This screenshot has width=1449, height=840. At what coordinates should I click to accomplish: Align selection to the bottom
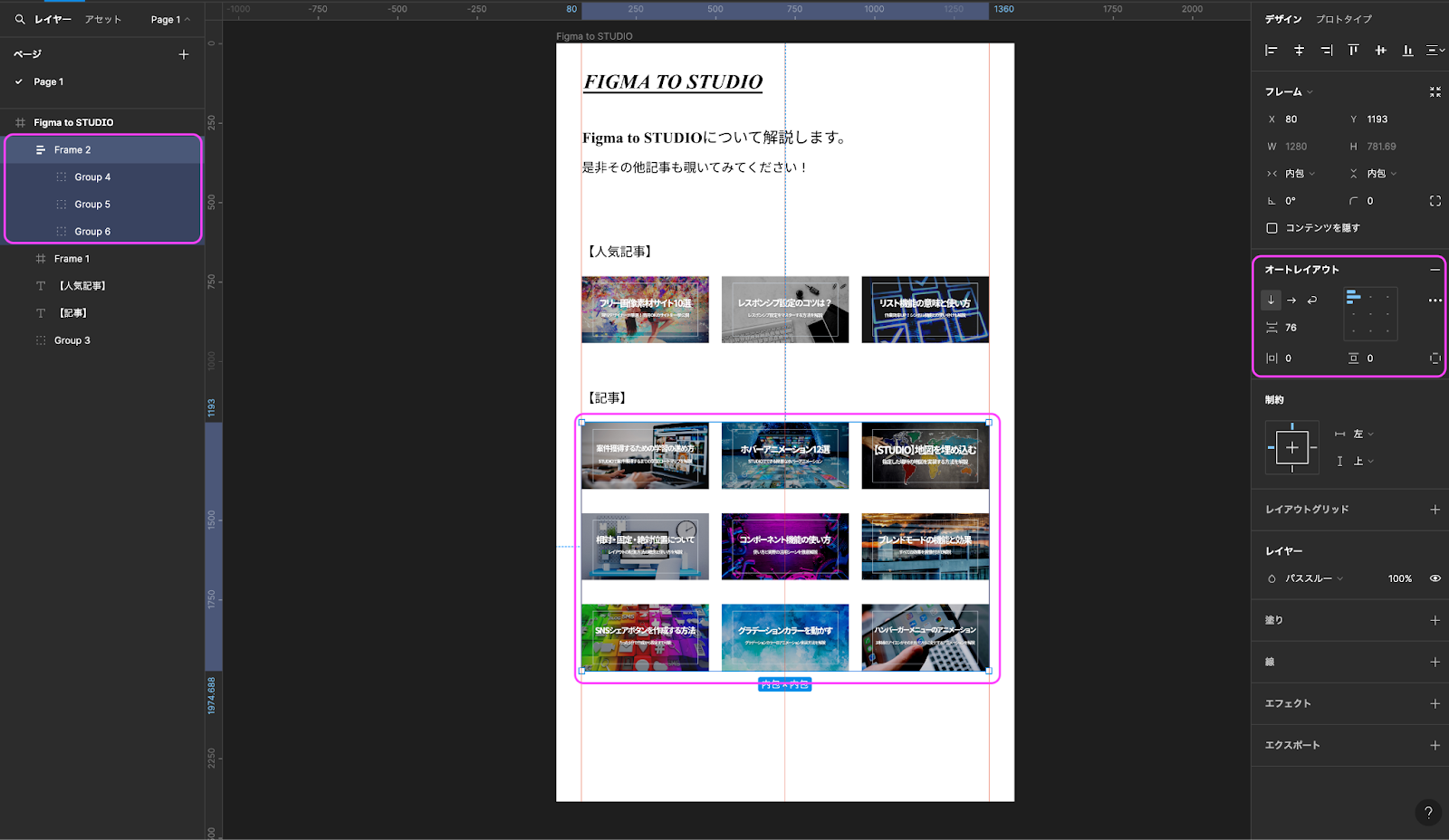[x=1407, y=51]
